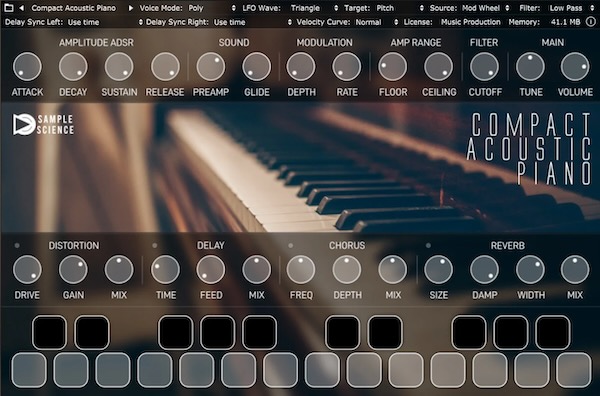
Task: Click the reverb MIX knob
Action: pos(575,269)
